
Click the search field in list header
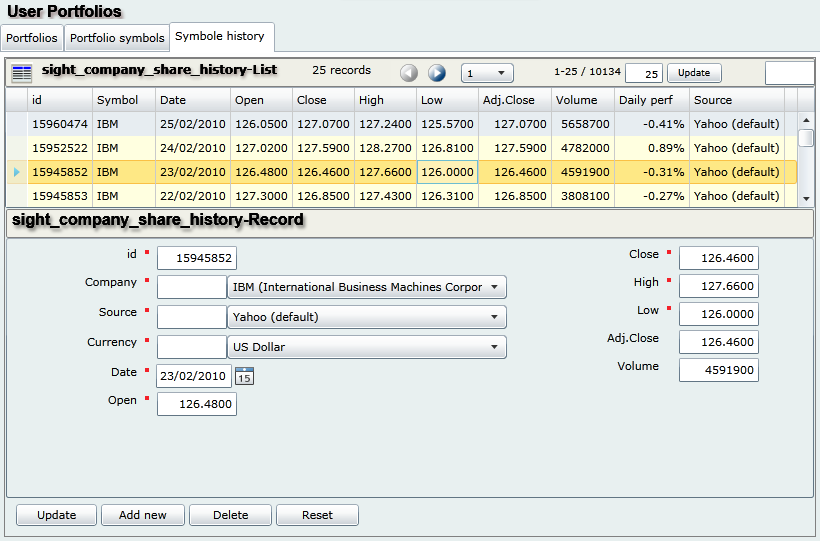tap(789, 73)
